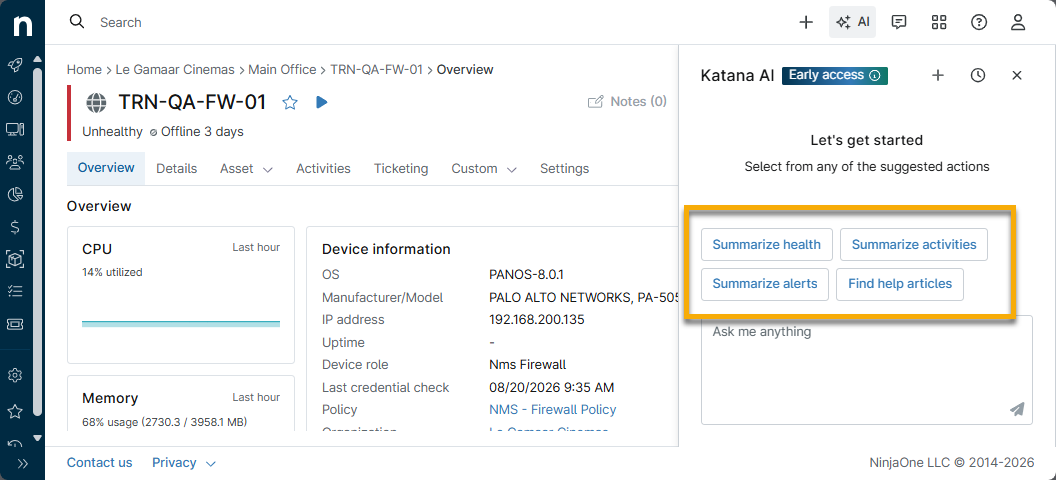
Task: Click the Memory usage text
Action: click(x=164, y=422)
